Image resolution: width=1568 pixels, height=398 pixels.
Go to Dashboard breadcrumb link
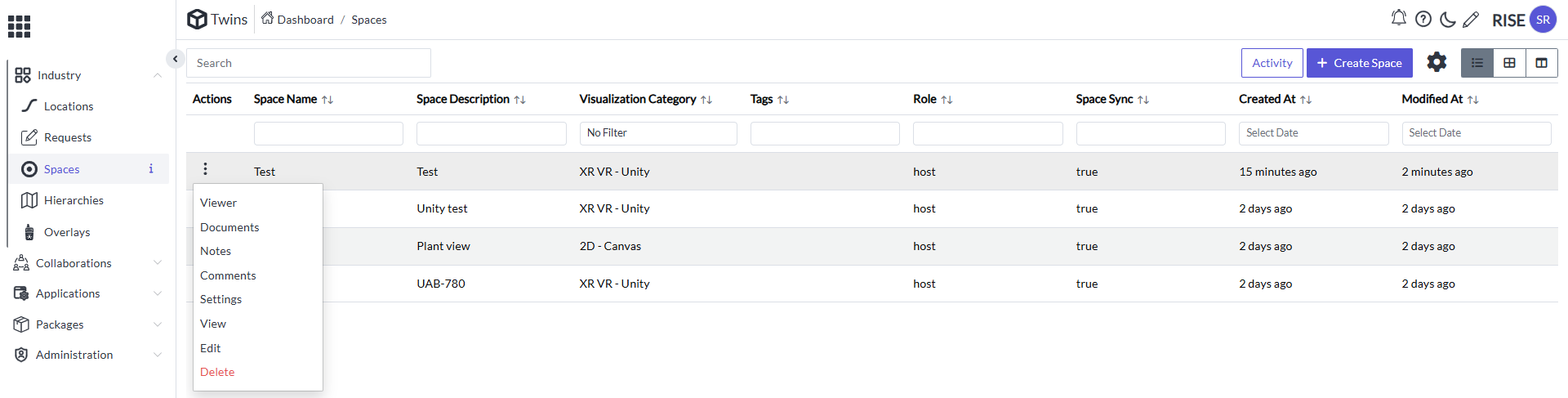305,20
